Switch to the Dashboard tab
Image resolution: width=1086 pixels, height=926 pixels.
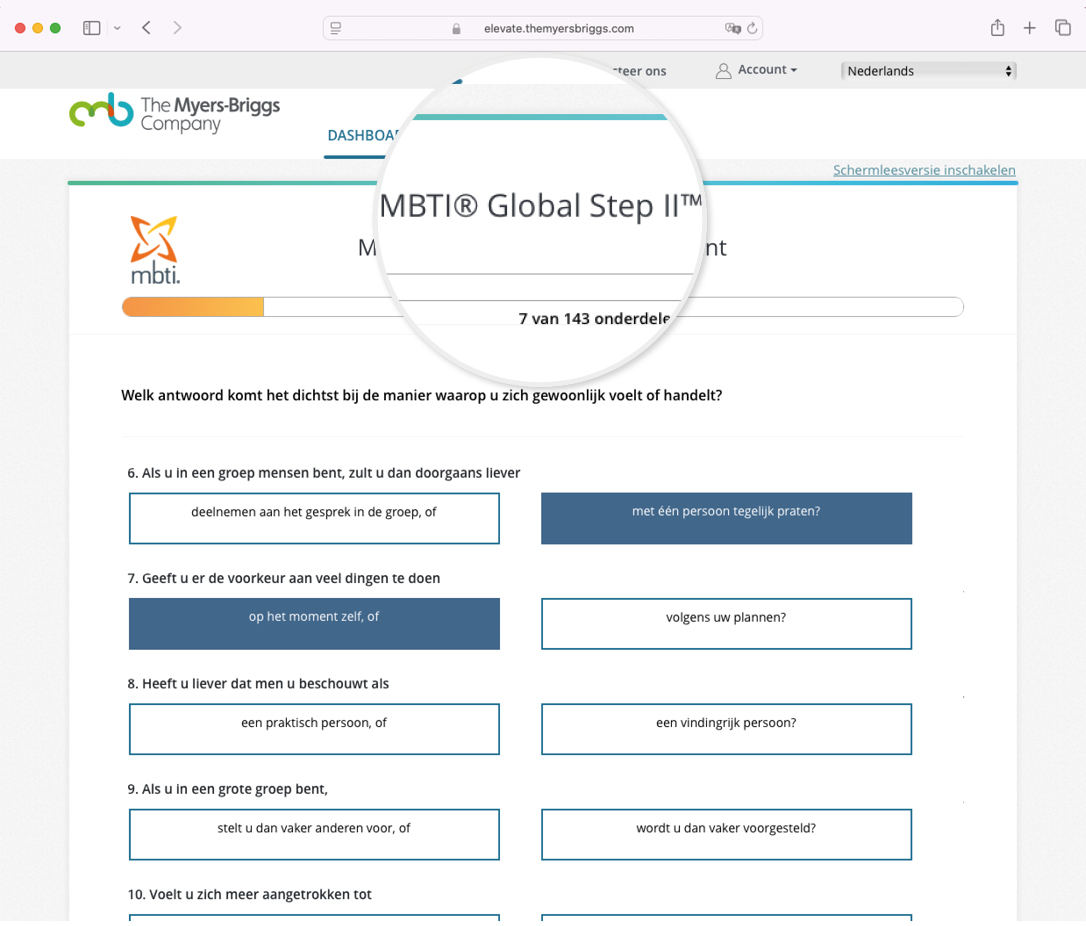[362, 136]
